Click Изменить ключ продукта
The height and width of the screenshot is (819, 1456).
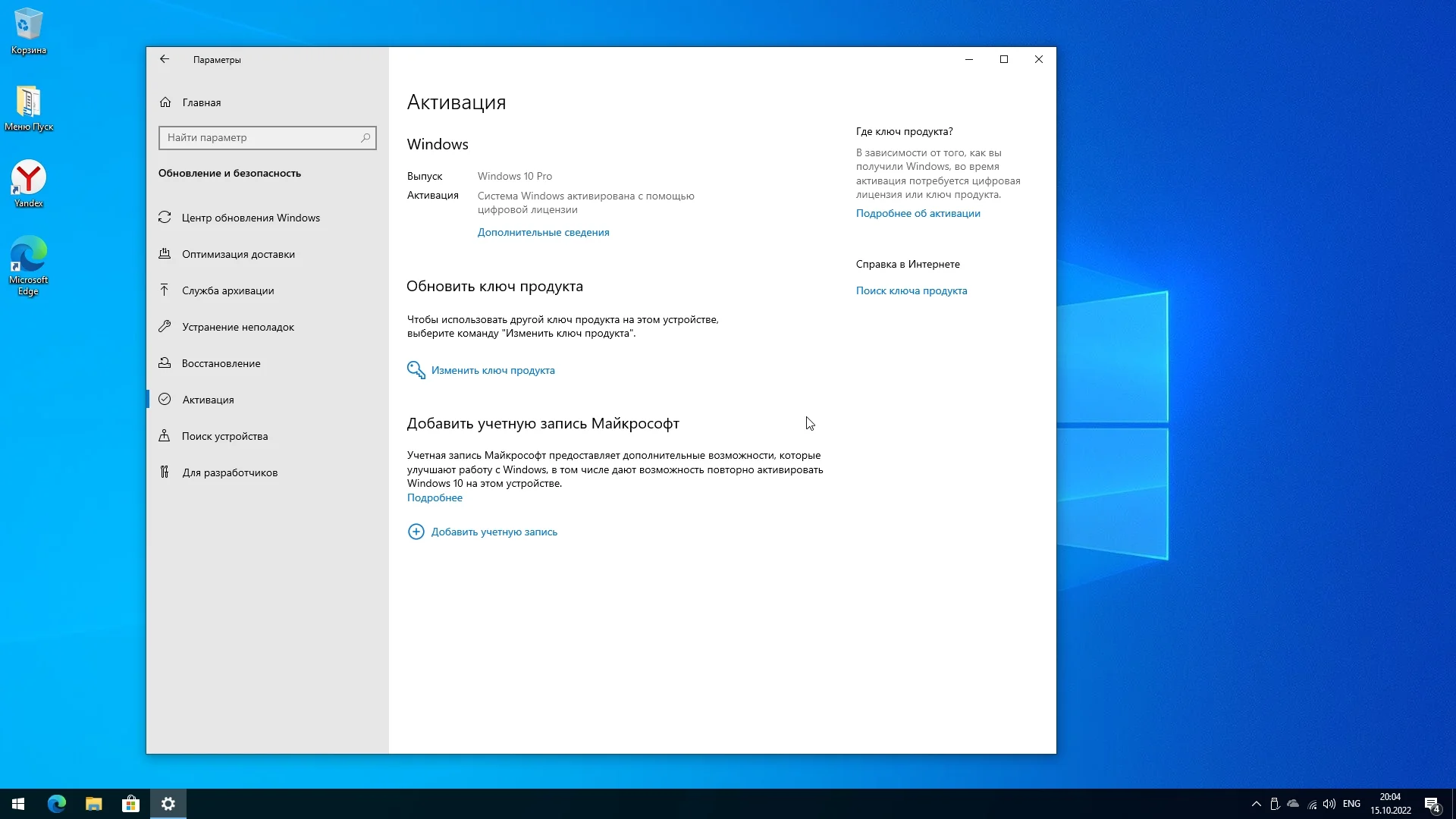492,370
